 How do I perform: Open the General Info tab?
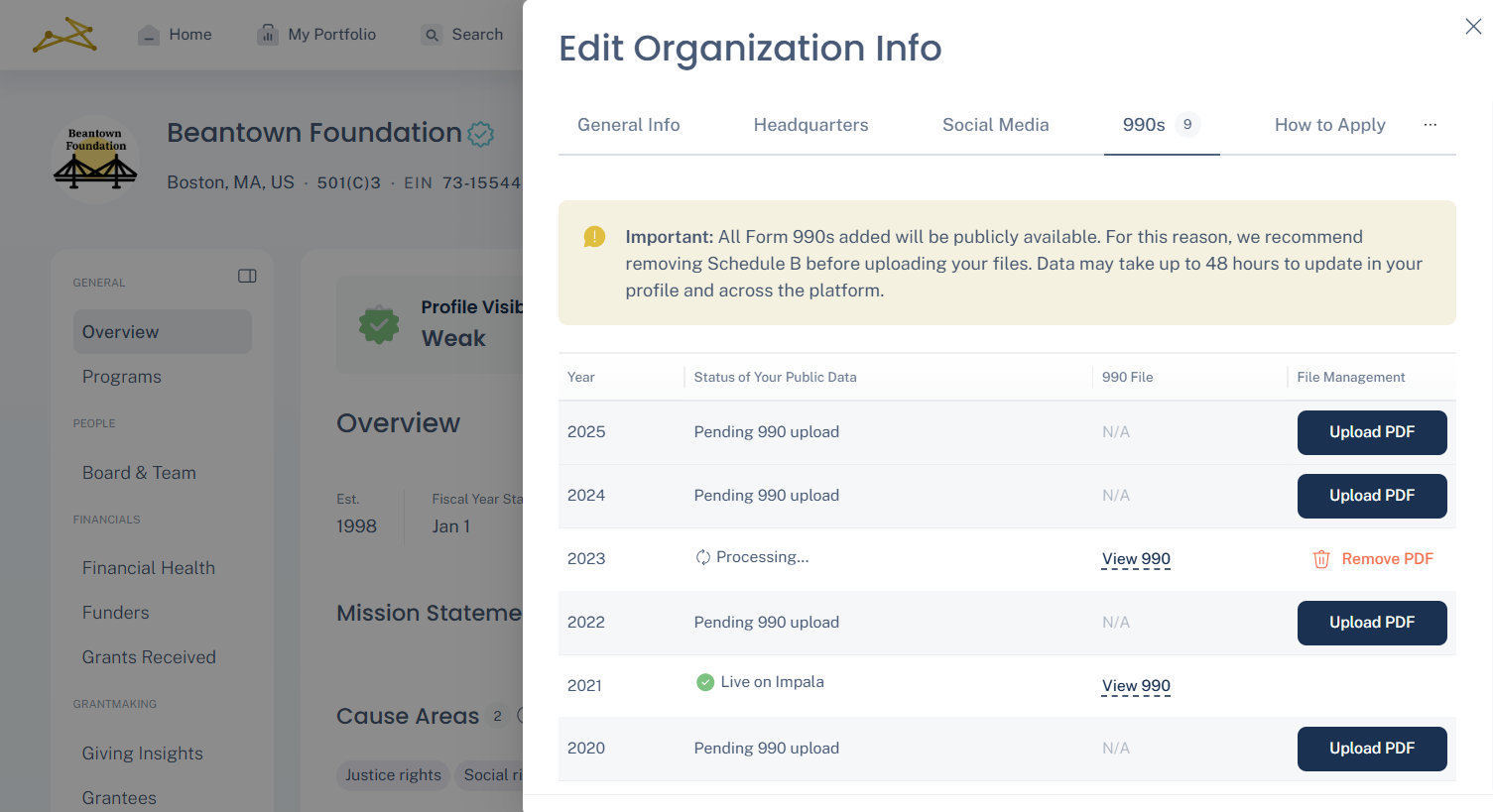coord(629,125)
